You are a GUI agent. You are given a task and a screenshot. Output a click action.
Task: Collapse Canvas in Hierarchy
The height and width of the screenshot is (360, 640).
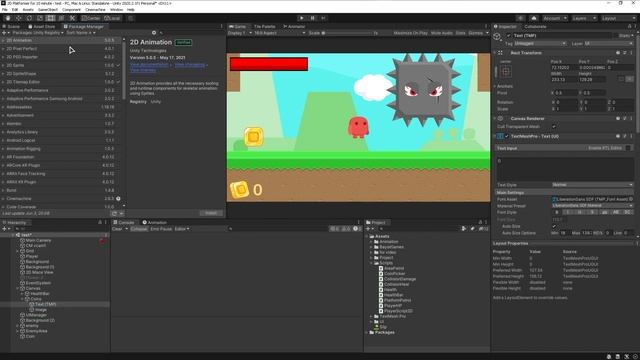click(x=18, y=288)
